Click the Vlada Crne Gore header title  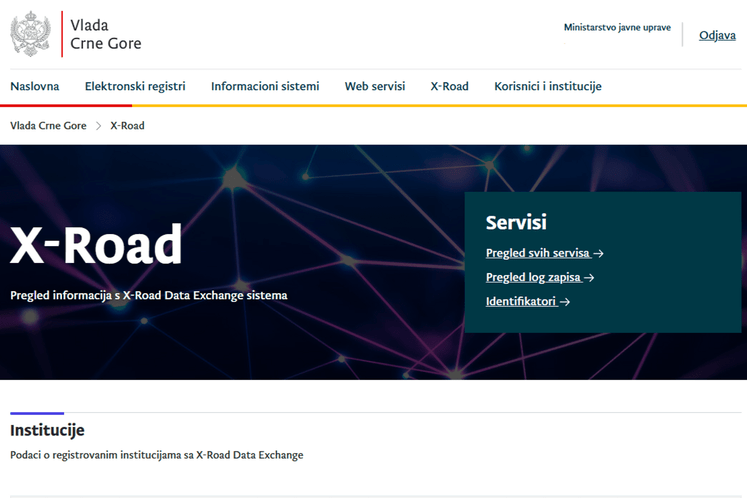(x=105, y=34)
